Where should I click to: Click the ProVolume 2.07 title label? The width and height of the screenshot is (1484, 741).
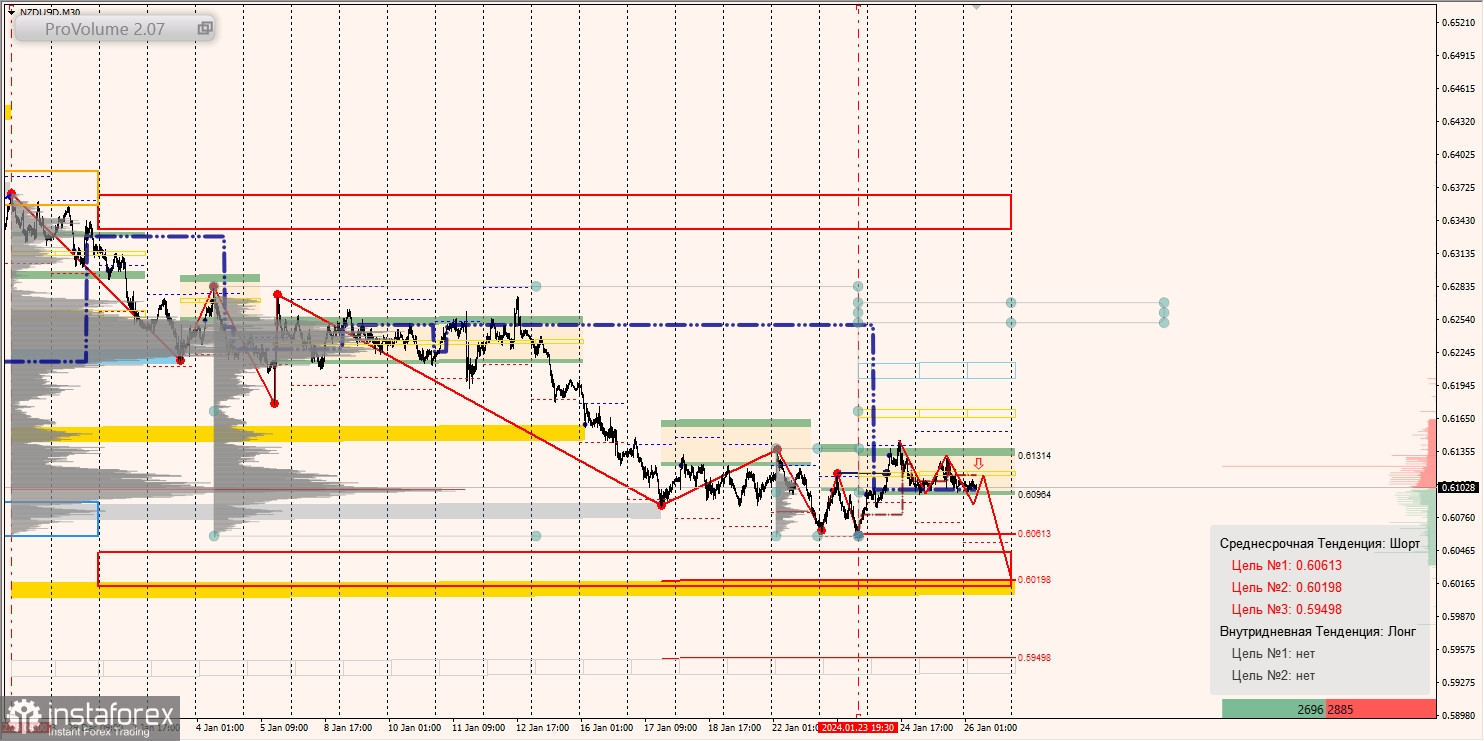click(x=105, y=29)
